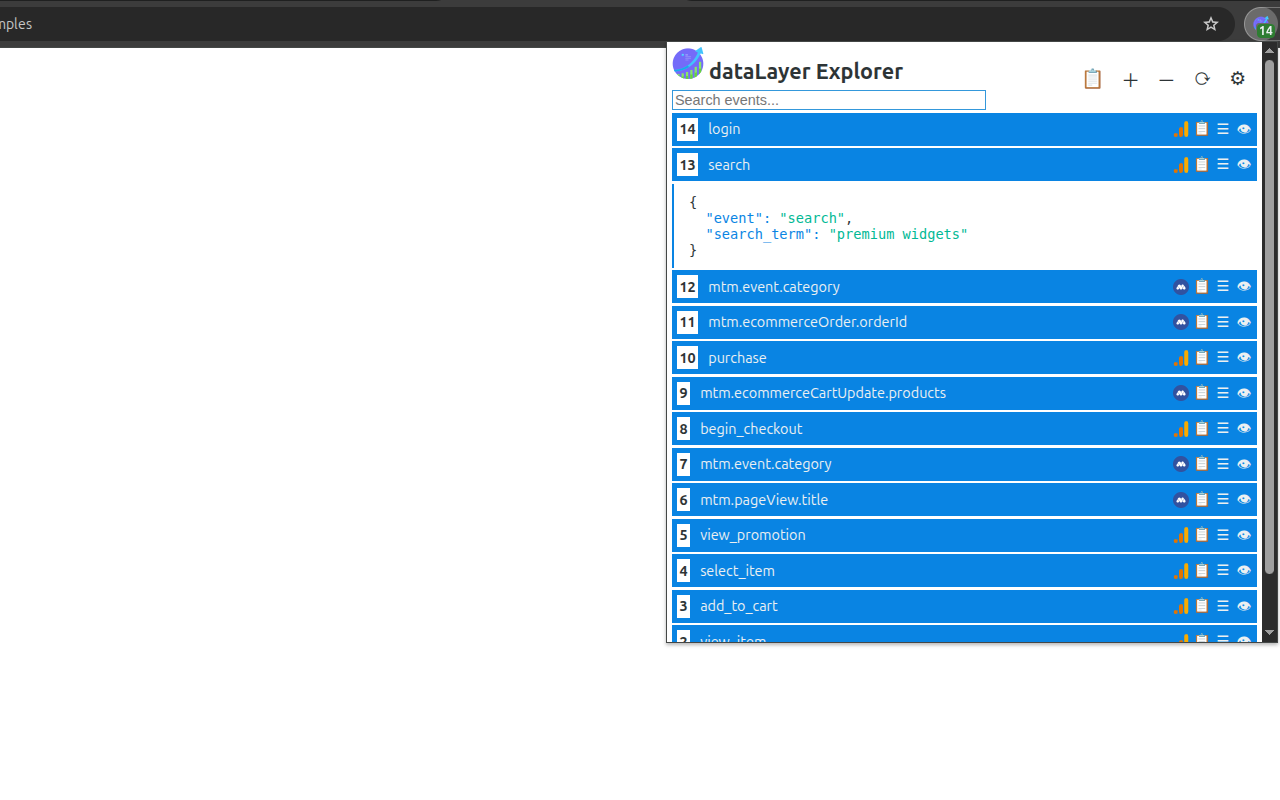Copy event 12 mtm.event.category to clipboard

(x=1202, y=287)
